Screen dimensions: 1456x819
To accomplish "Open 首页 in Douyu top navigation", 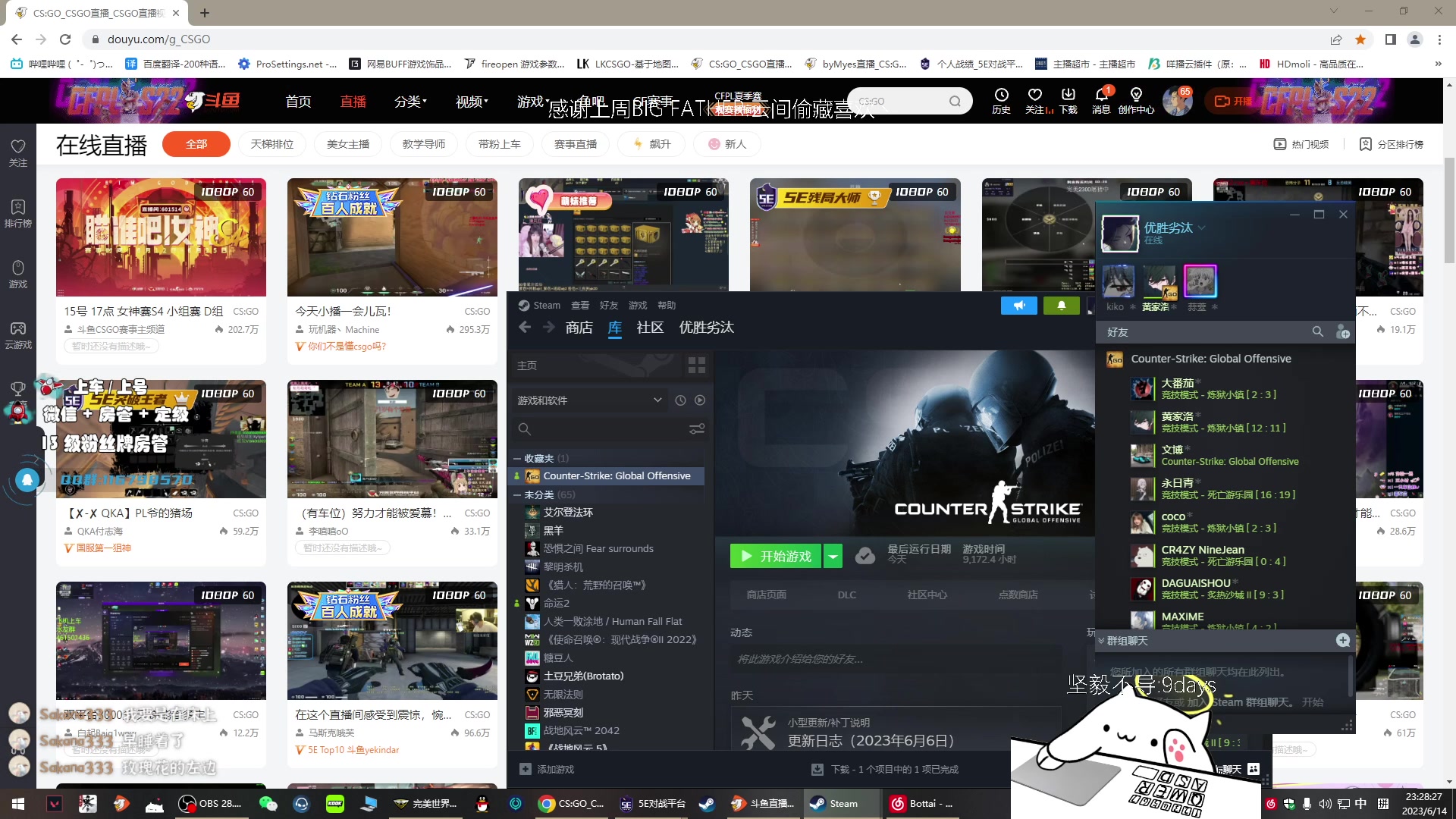I will (x=298, y=101).
